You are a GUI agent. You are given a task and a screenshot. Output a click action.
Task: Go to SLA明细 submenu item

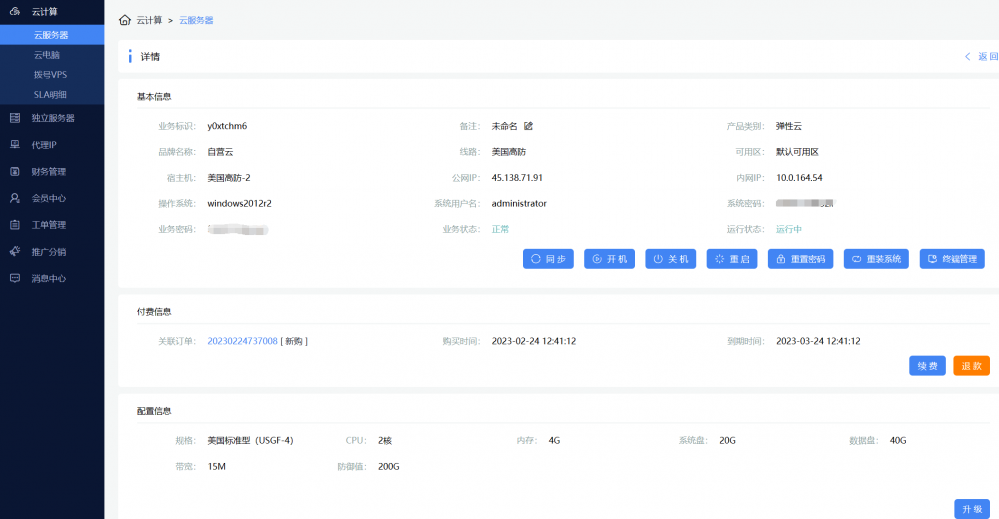50,95
